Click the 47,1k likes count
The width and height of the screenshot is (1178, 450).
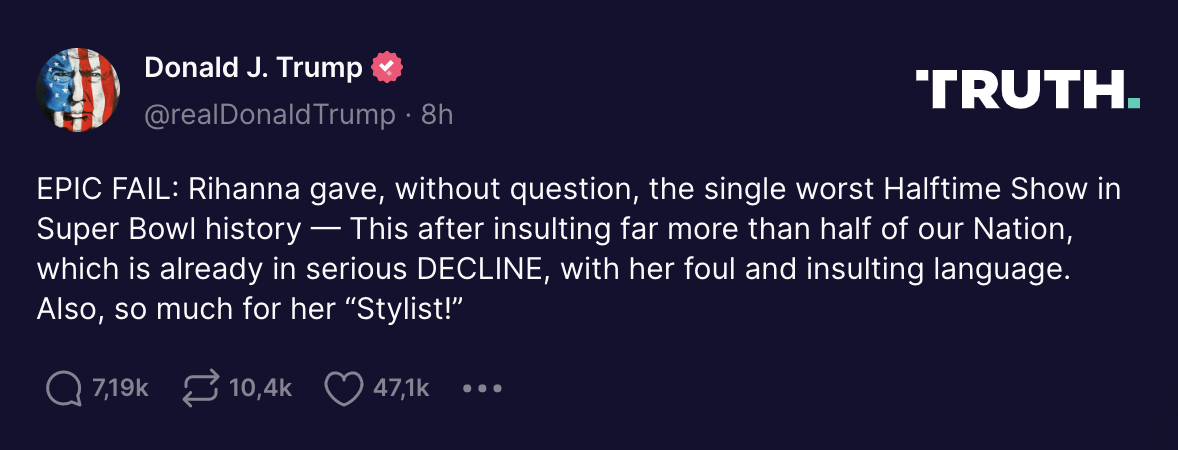click(401, 389)
